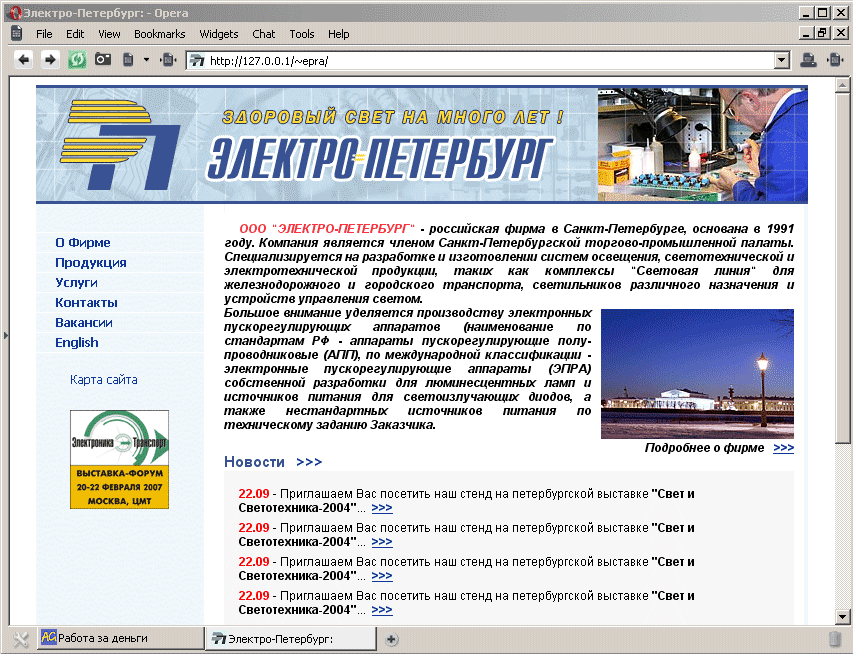Go forward with the Forward arrow button

50,60
